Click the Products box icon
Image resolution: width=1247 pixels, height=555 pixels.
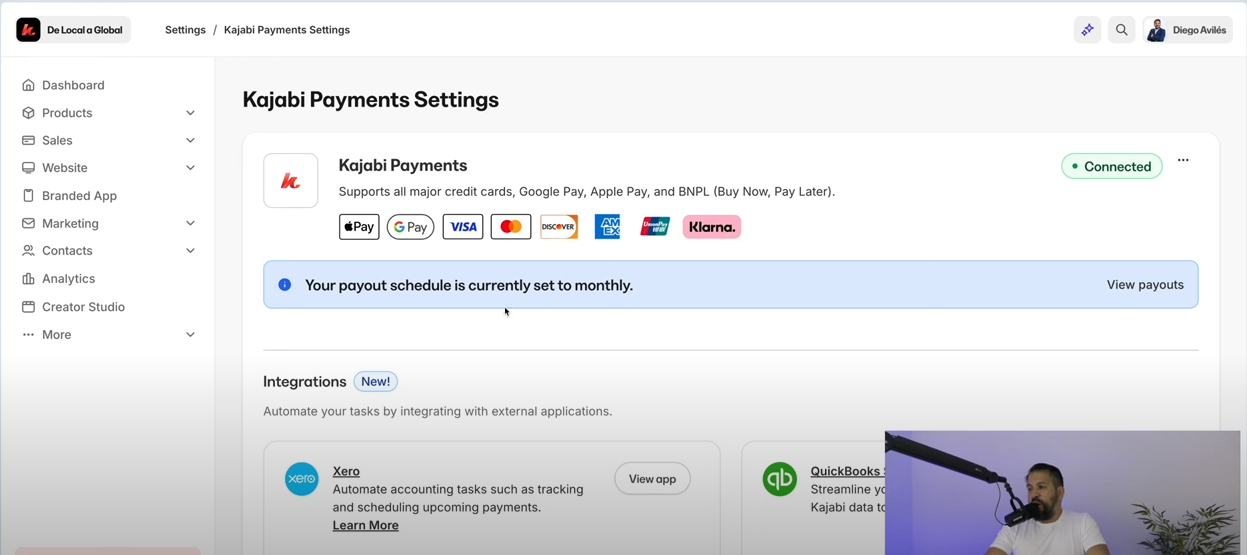coord(28,113)
